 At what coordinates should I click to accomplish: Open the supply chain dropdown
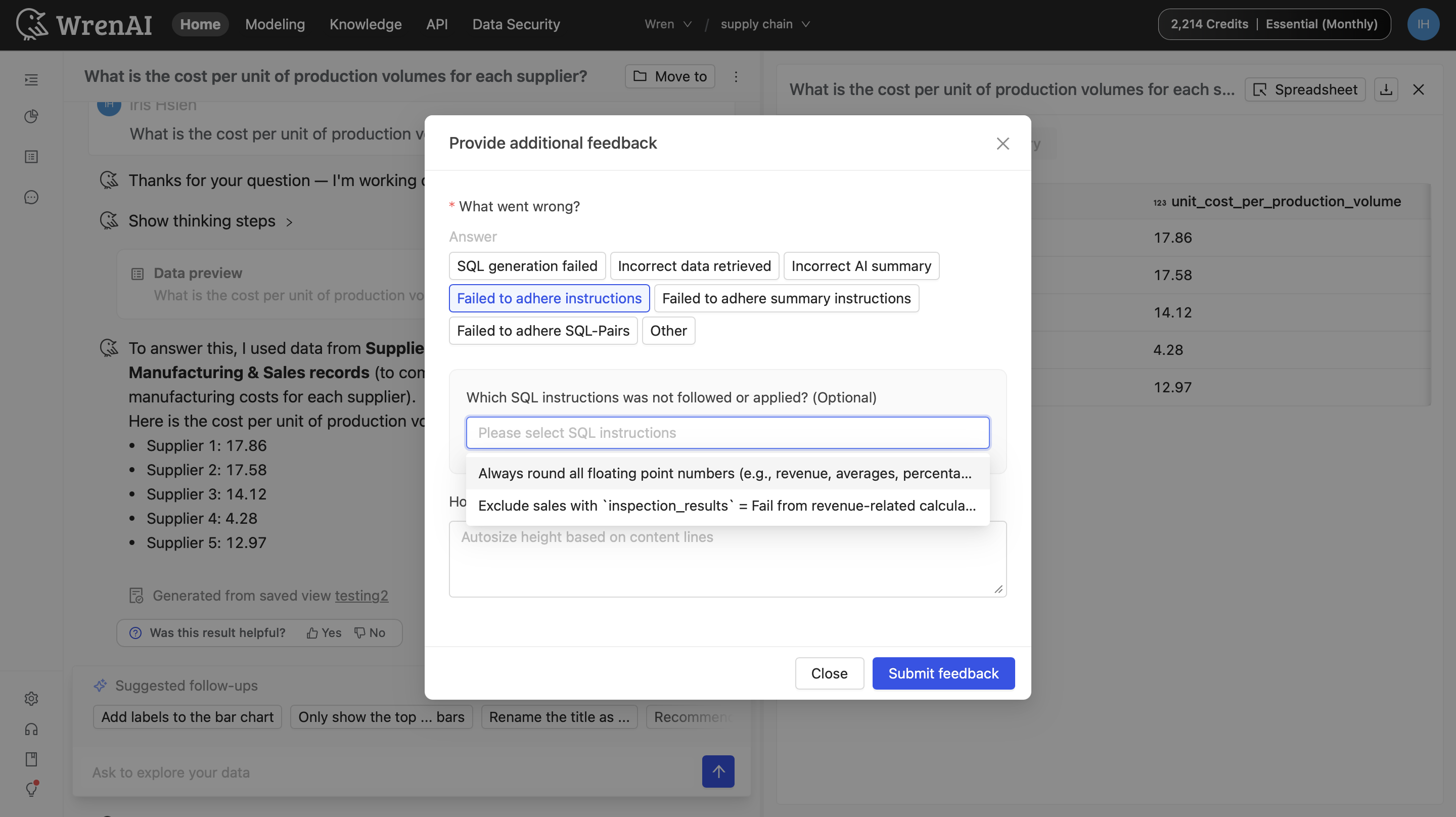(765, 24)
